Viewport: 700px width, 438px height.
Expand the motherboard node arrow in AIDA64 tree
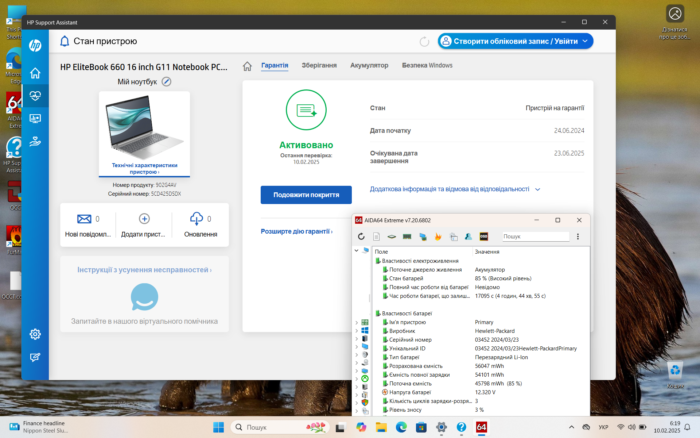[x=356, y=322]
